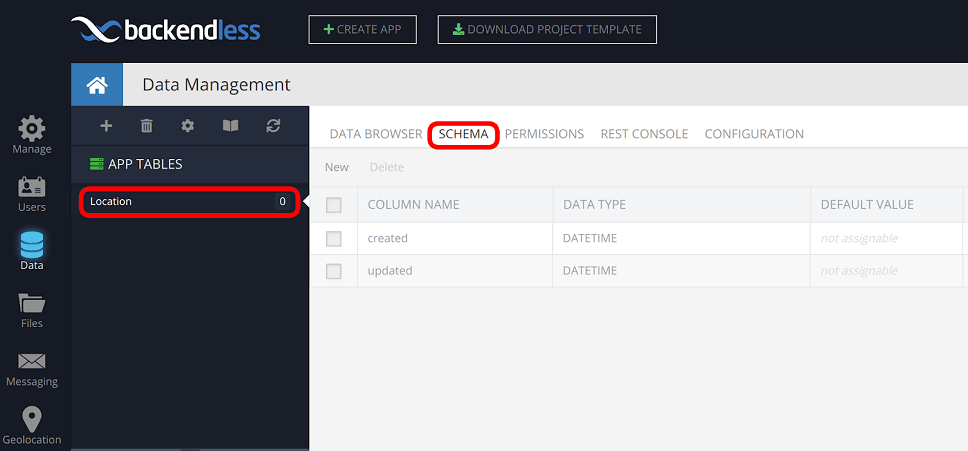Check the created column checkbox

(333, 238)
